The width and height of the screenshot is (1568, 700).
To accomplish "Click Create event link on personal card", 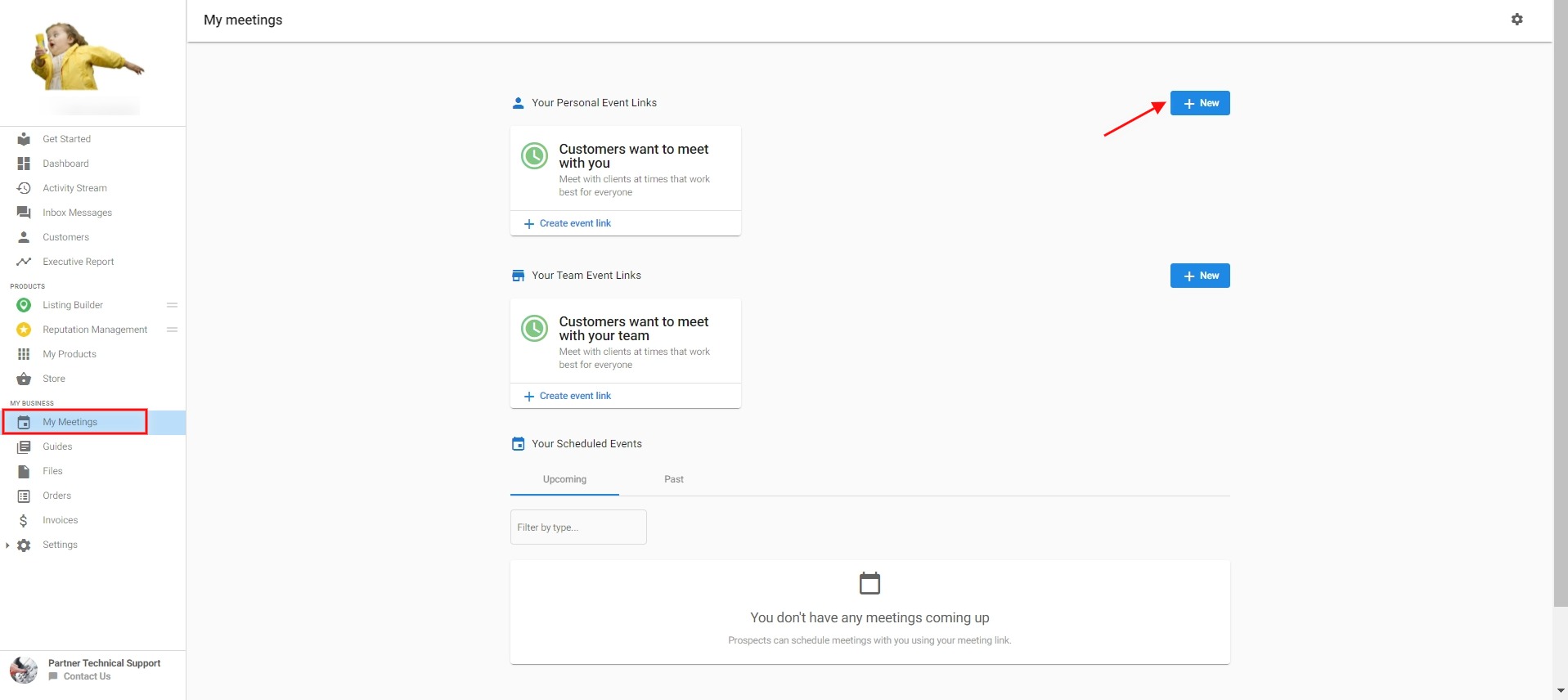I will [568, 223].
